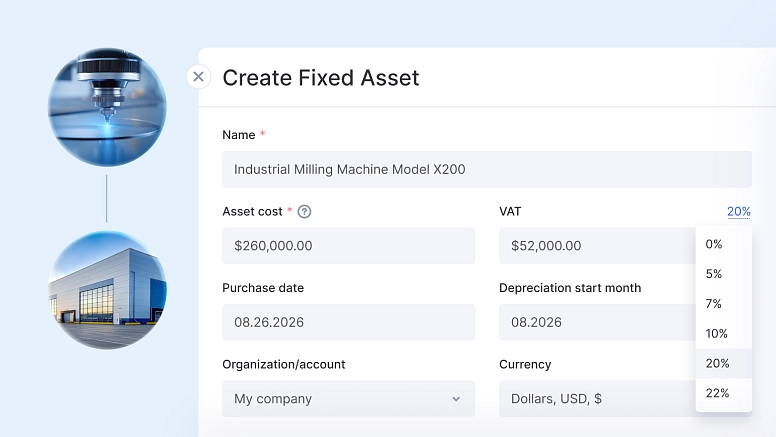
Task: Click the Name input field
Action: click(487, 169)
